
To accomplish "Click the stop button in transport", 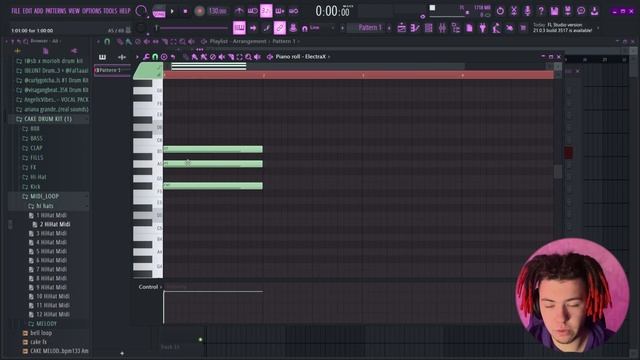I will 185,11.
